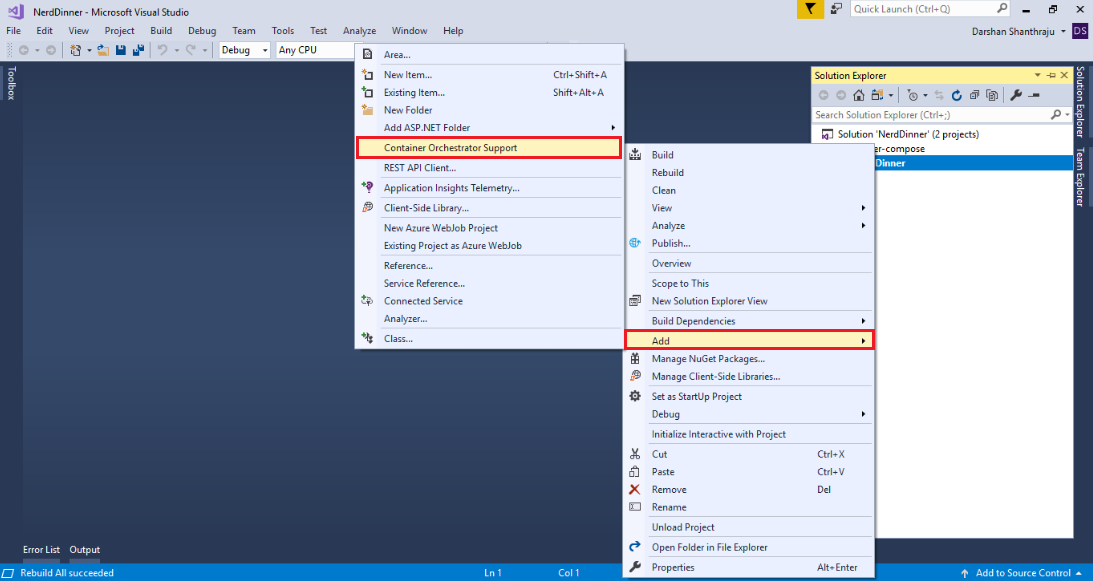1093x581 pixels.
Task: Choose Application Insights Telemetry...
Action: [489, 188]
